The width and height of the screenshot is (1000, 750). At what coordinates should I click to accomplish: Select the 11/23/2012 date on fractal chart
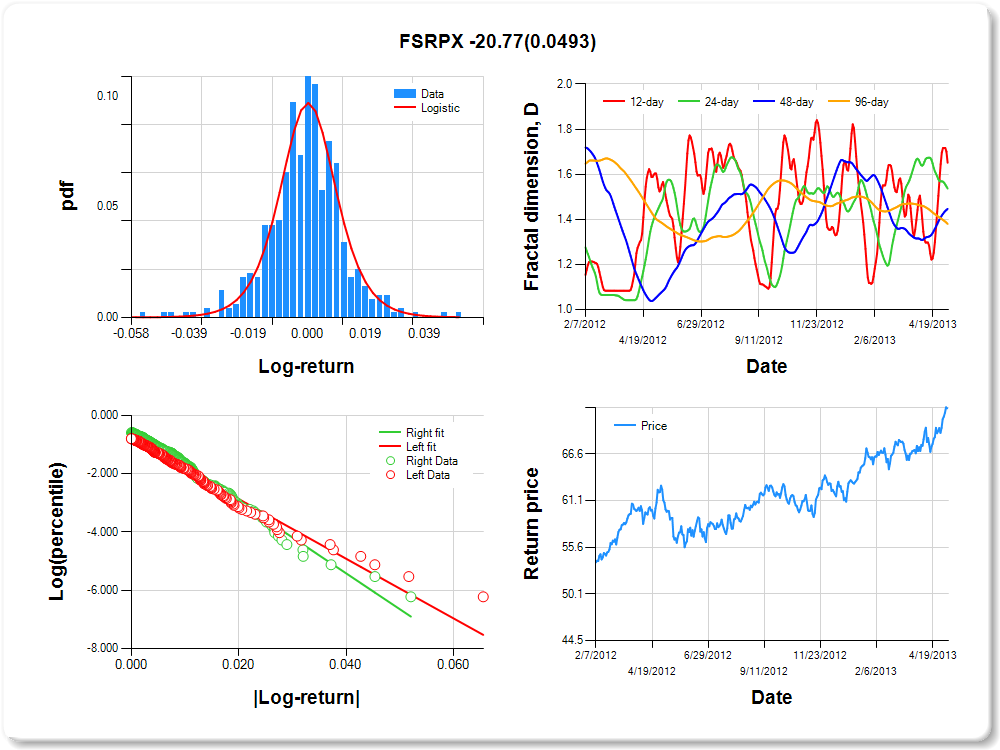tap(817, 324)
